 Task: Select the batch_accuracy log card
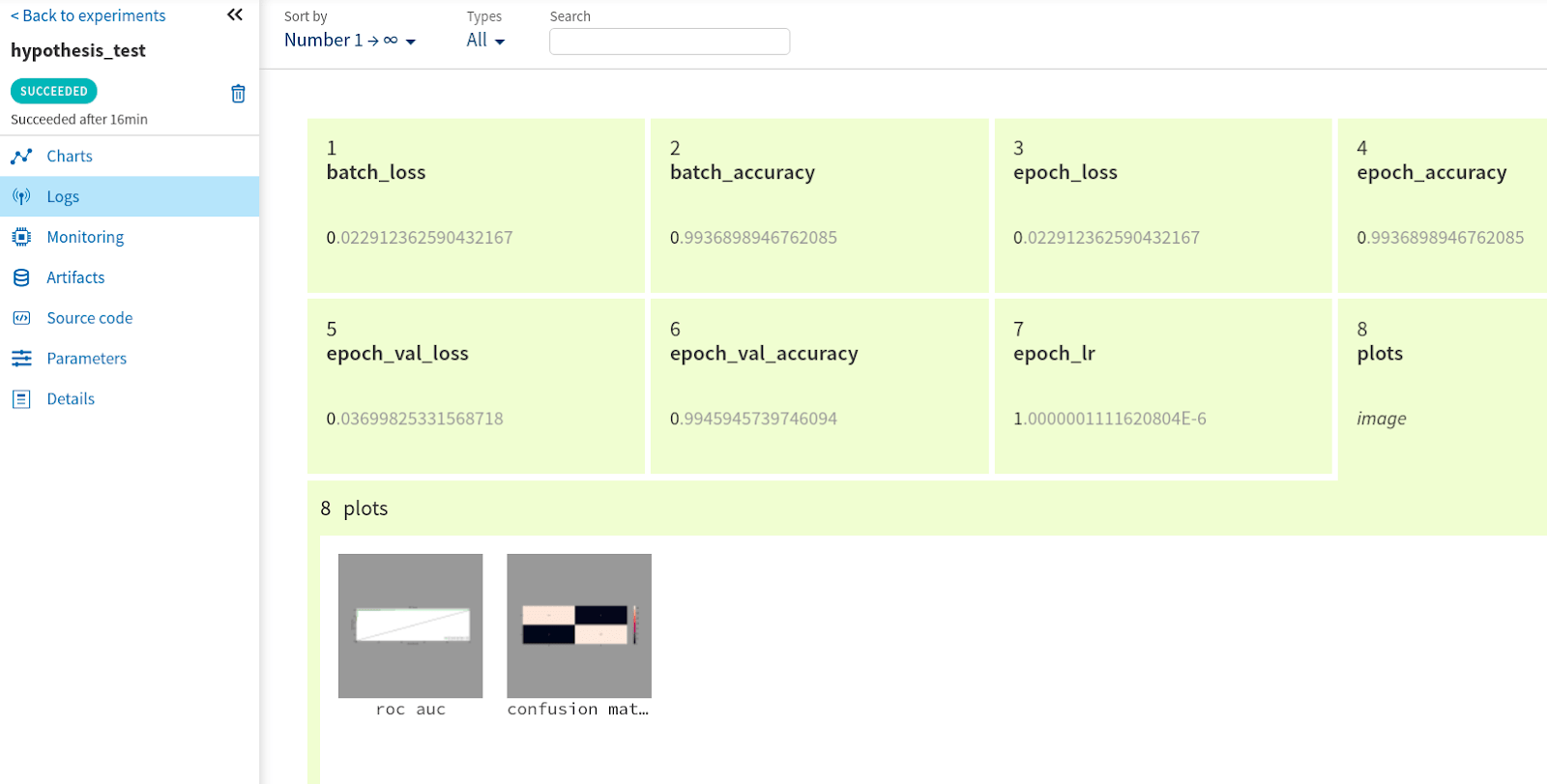(820, 205)
